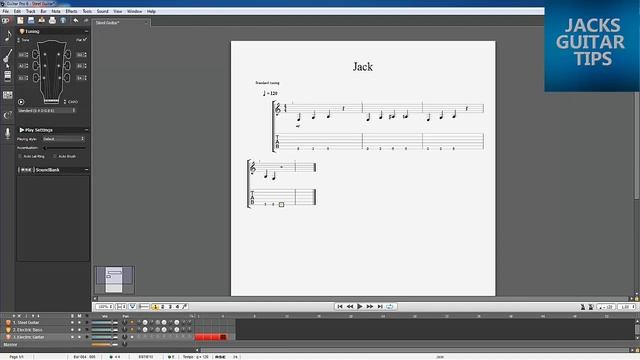Collapse the Play Settings section
640x360 pixels.
coord(86,130)
